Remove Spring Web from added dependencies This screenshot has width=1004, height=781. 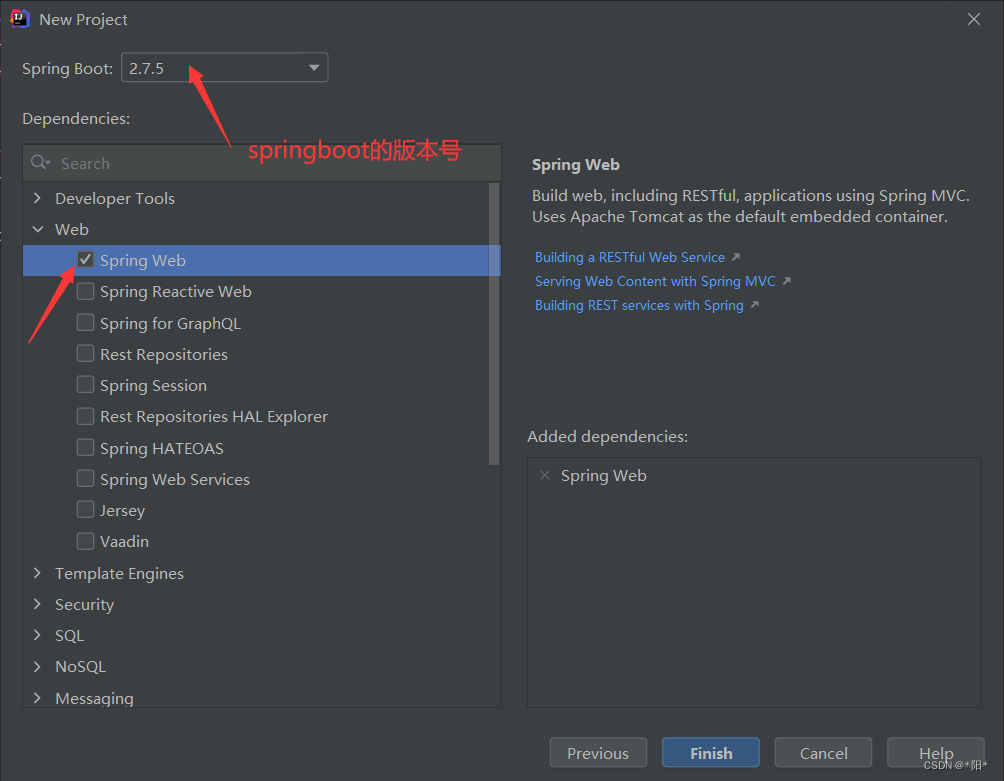pos(545,476)
